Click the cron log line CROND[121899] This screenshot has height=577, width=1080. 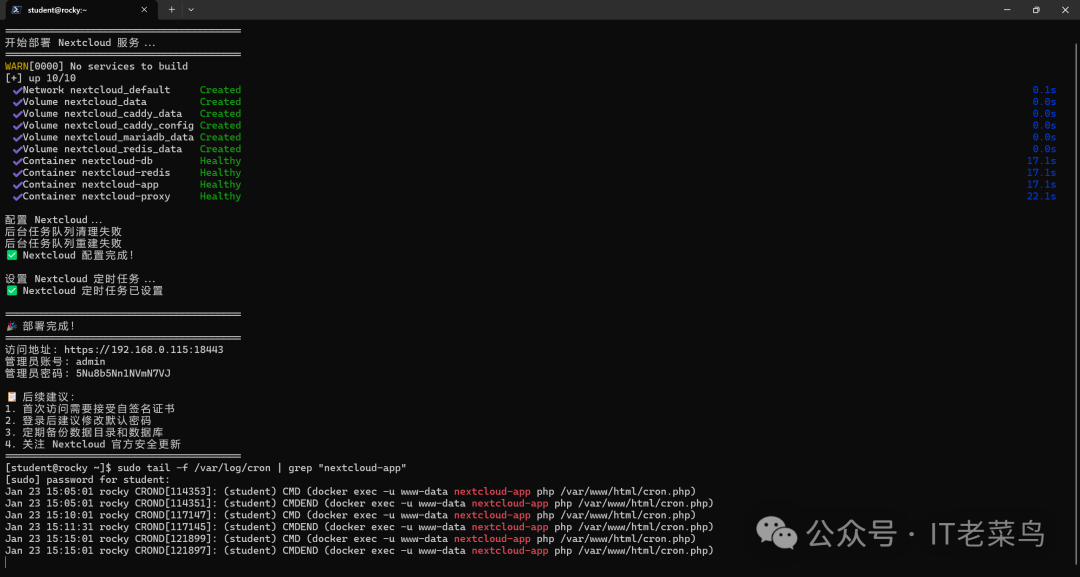351,538
